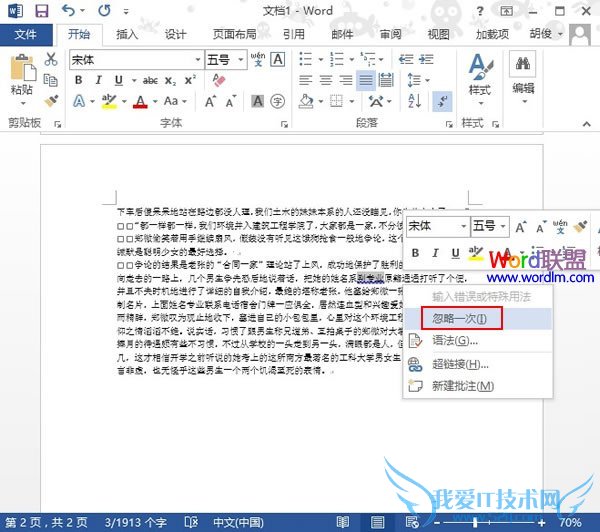The image size is (600, 532).
Task: Switch to the 插入 Insert tab
Action: point(127,35)
